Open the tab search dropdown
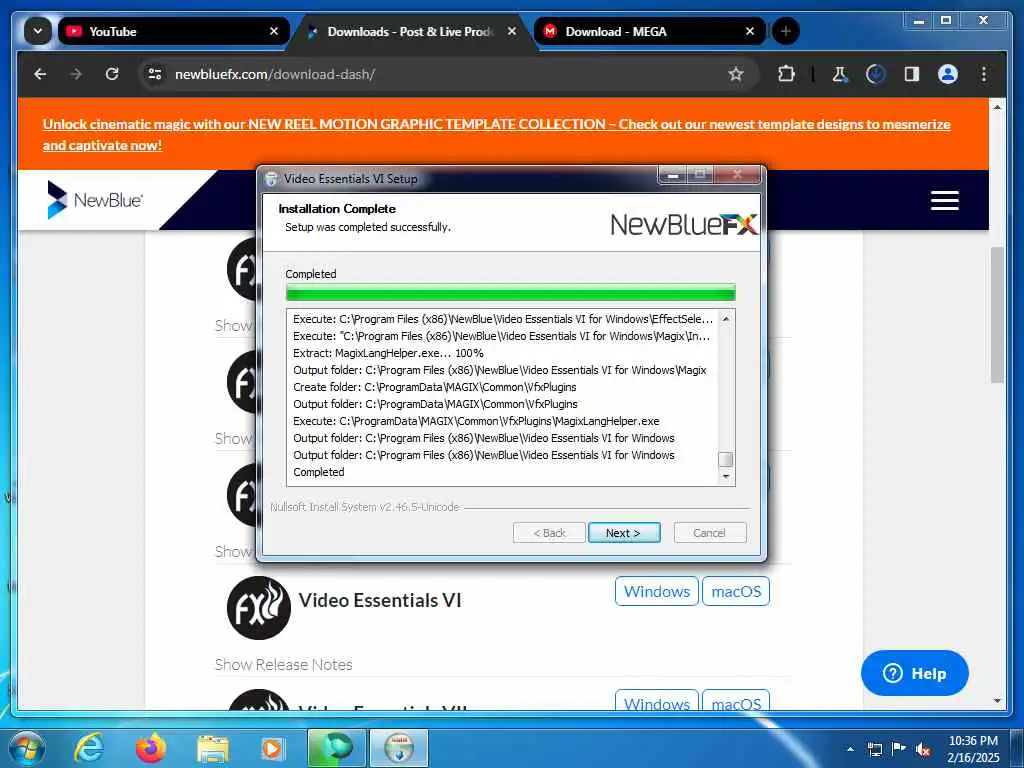Screen dimensions: 1024x768 coord(37,31)
